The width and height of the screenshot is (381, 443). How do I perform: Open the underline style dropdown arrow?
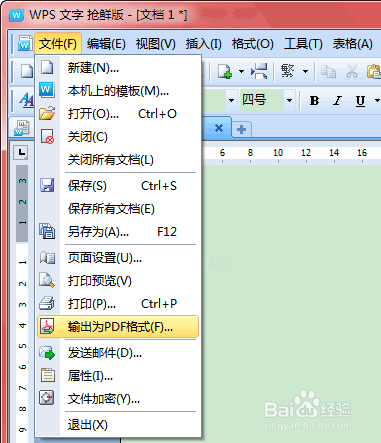click(377, 100)
